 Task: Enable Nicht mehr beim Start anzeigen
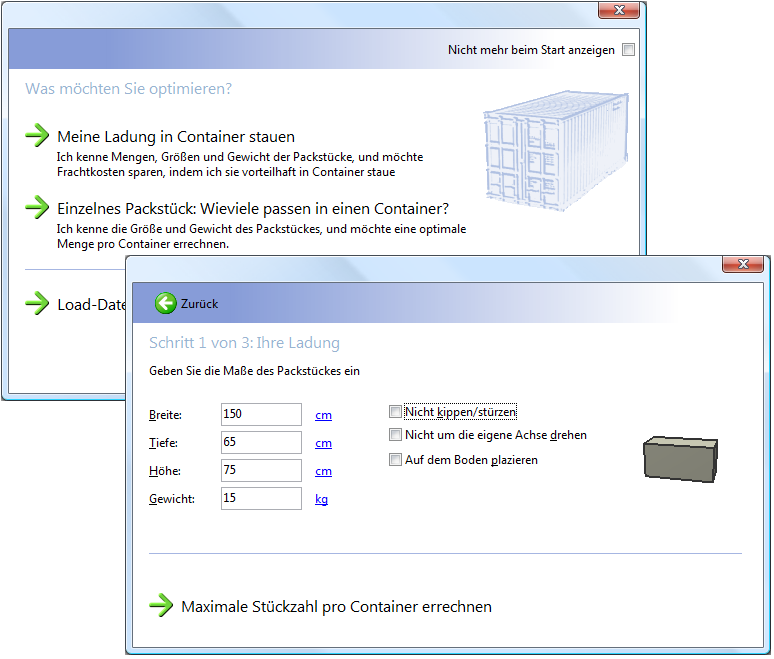click(628, 50)
